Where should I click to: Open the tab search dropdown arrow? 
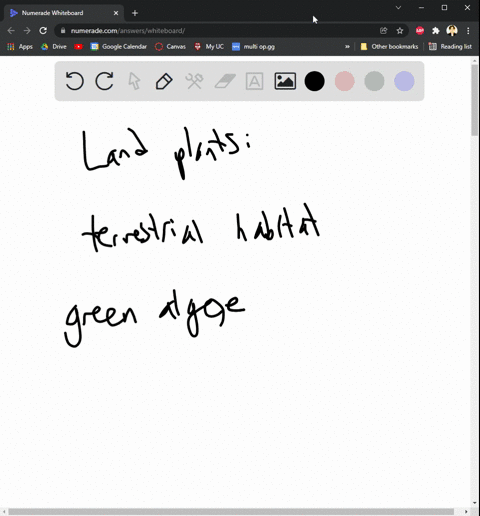[x=398, y=7]
